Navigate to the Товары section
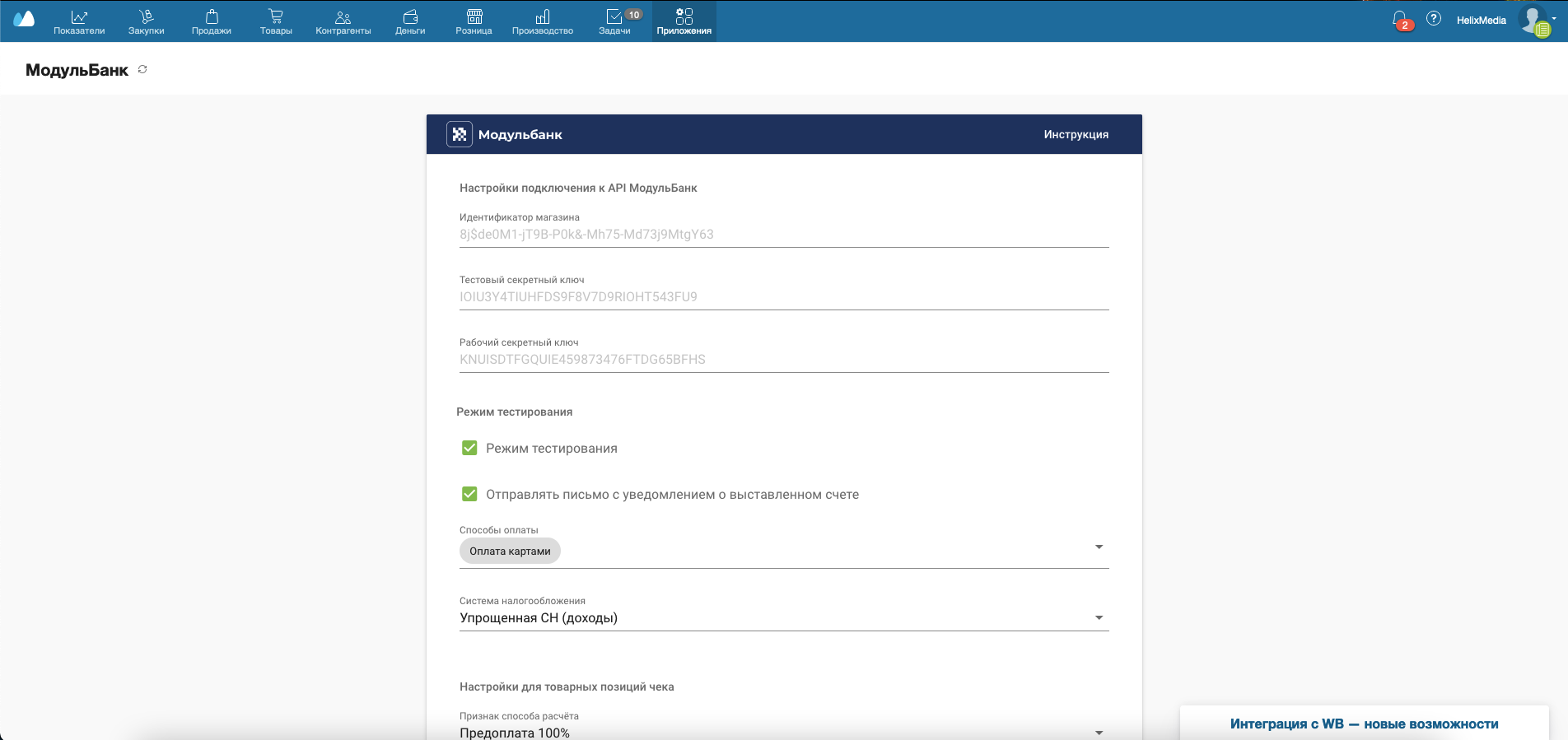Image resolution: width=1568 pixels, height=740 pixels. click(276, 21)
